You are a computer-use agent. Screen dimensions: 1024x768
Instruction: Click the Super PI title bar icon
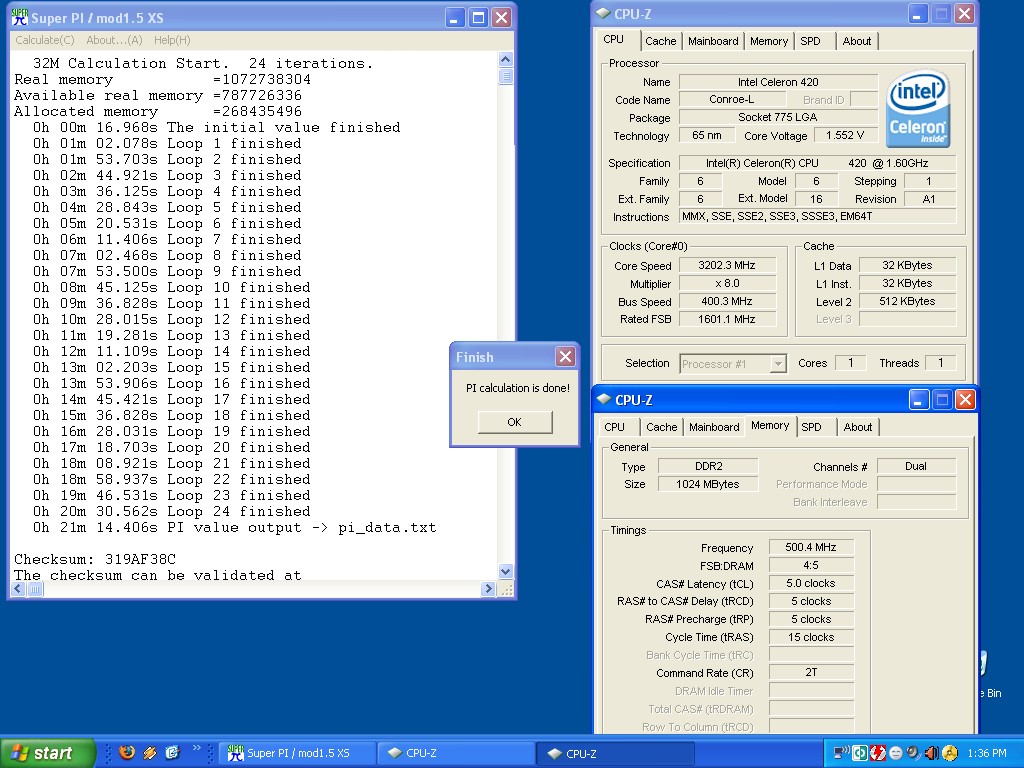point(20,17)
